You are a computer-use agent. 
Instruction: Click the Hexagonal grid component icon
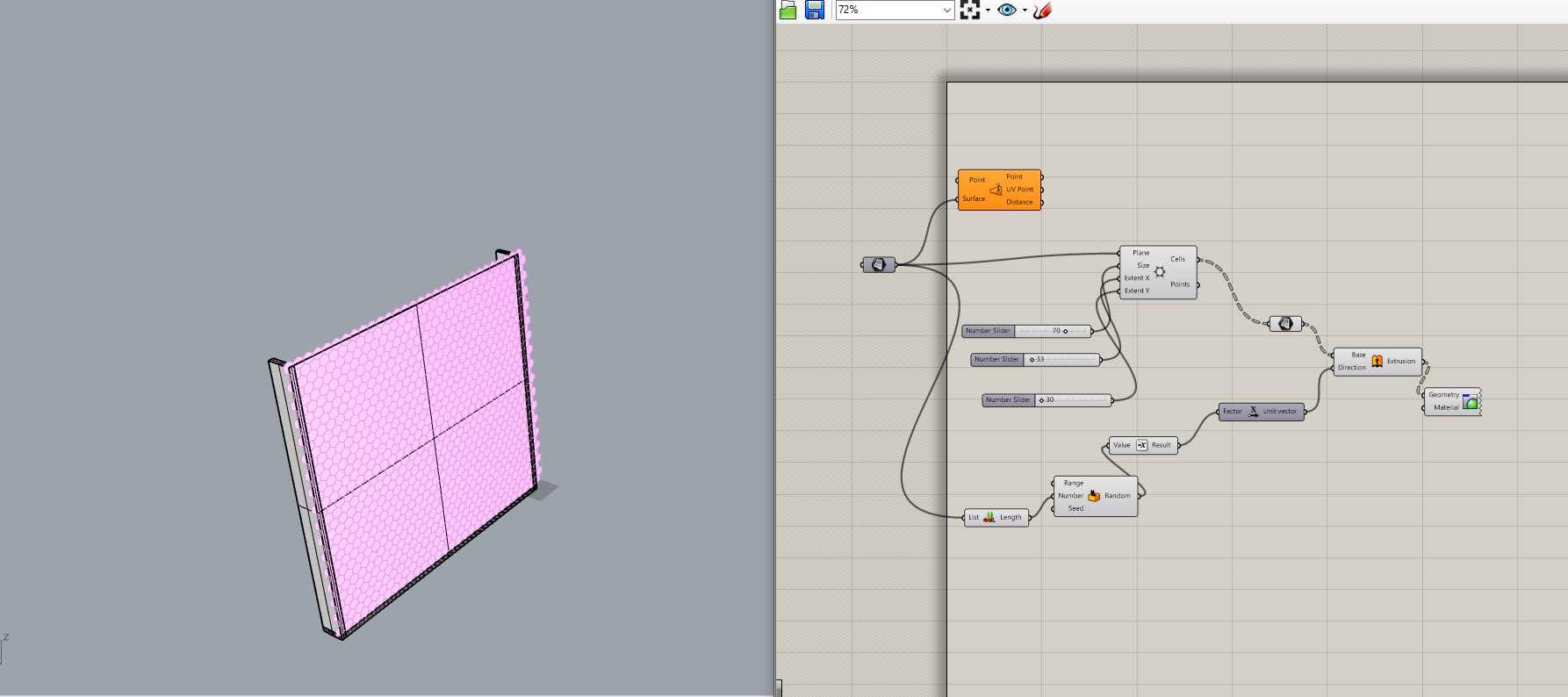1160,272
